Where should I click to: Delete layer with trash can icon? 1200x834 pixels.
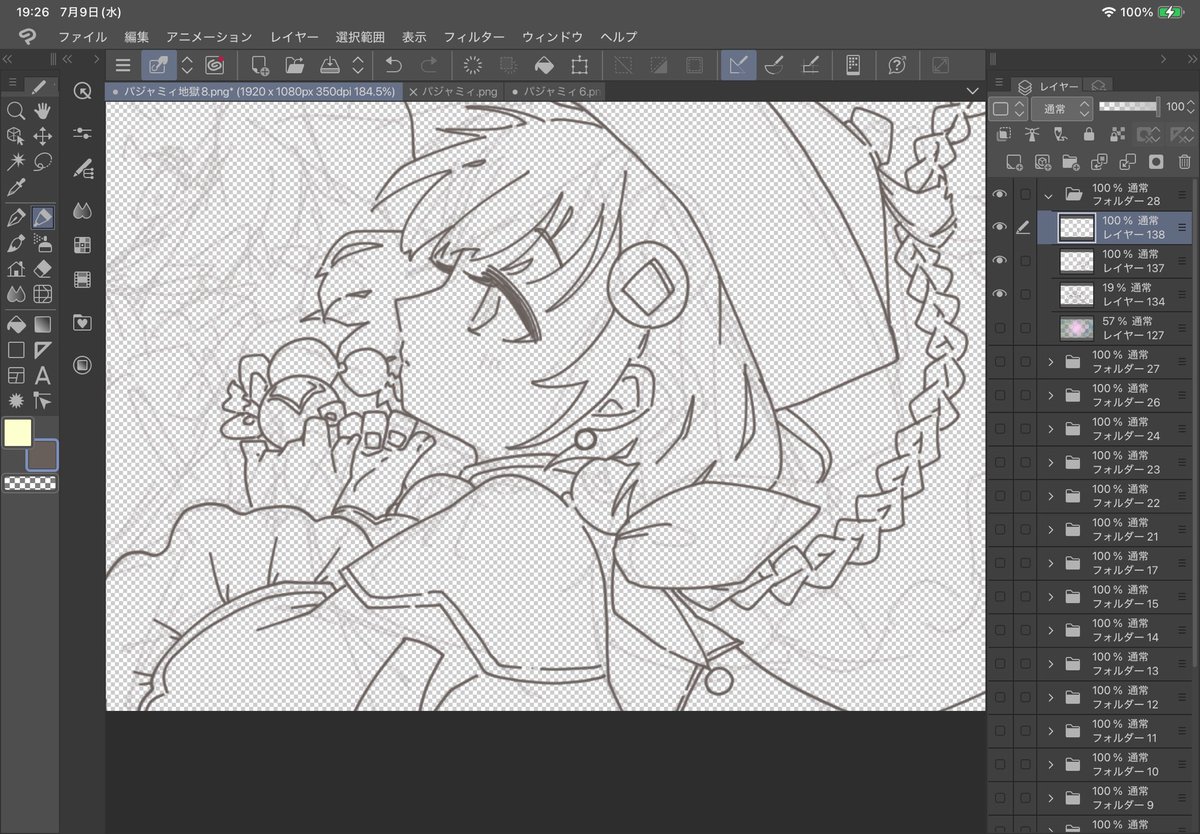1185,161
